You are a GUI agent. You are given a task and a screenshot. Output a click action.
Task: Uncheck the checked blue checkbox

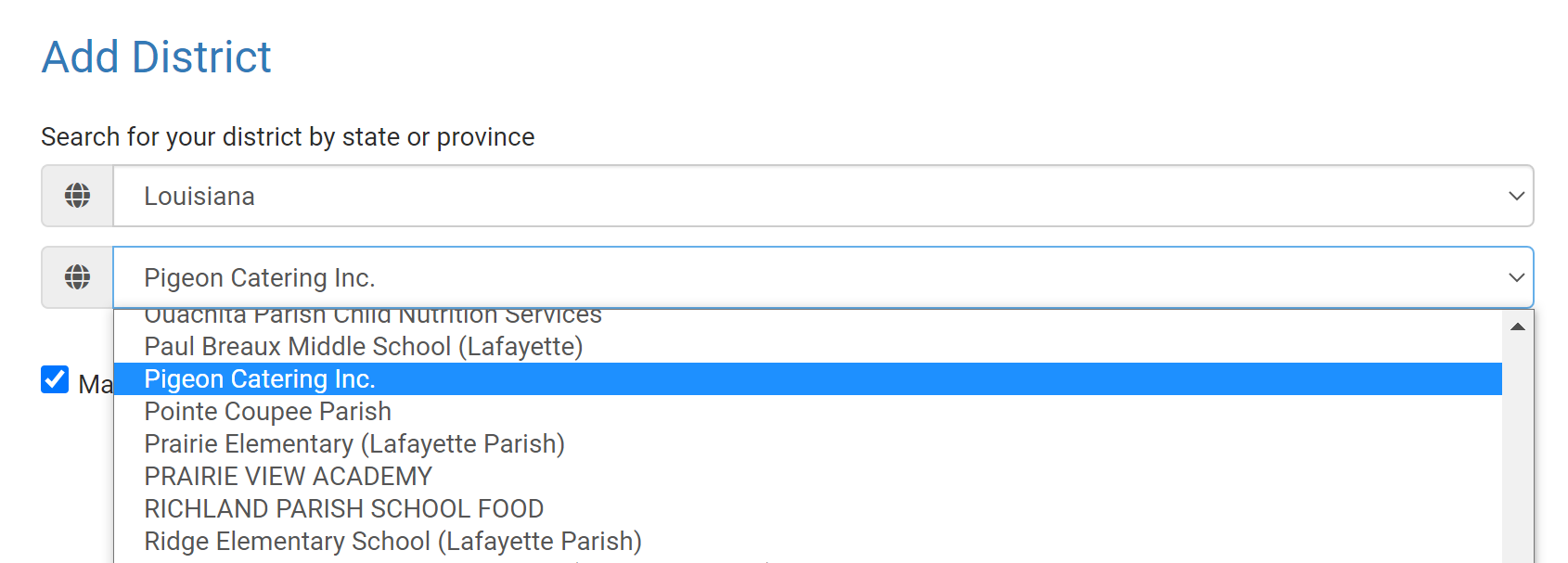55,379
